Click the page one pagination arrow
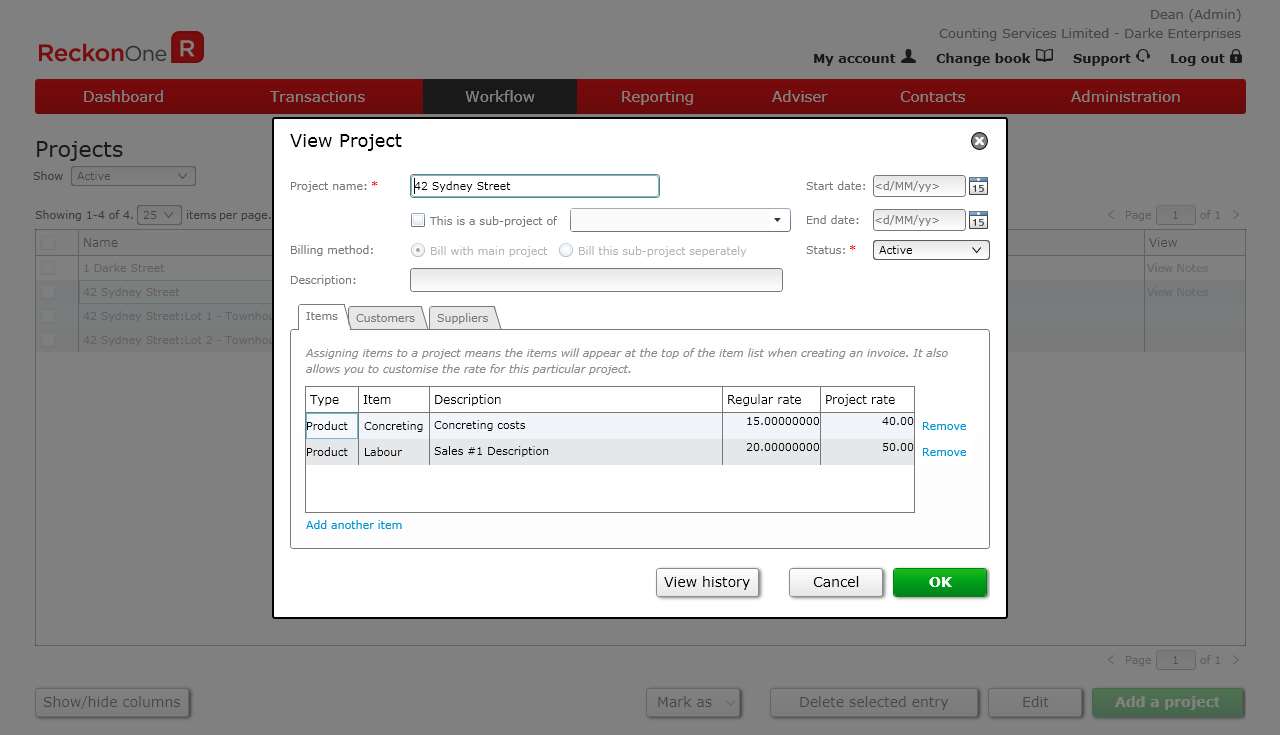This screenshot has height=735, width=1280. 1110,213
